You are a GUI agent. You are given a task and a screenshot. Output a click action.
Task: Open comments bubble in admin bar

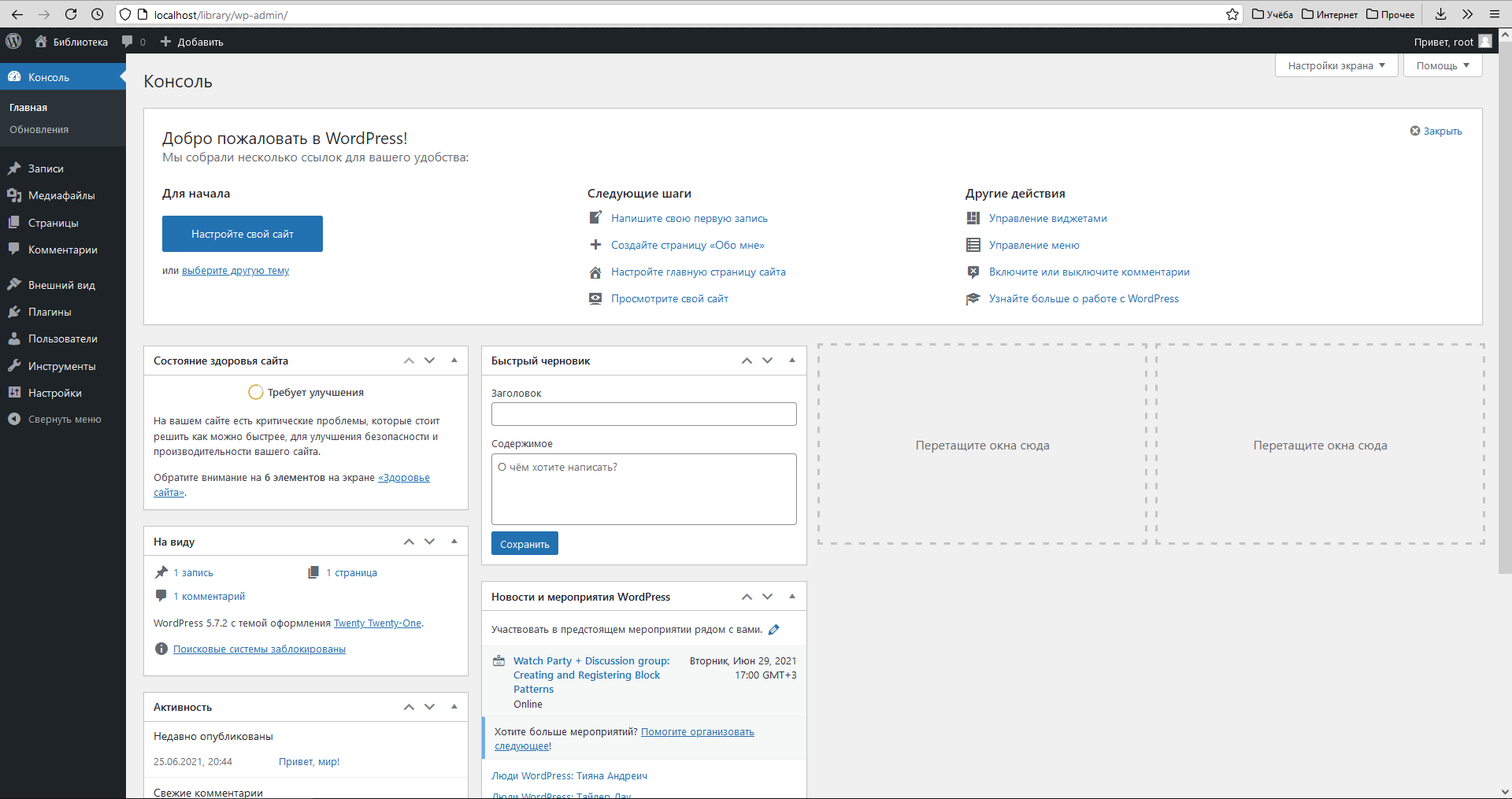(x=128, y=42)
